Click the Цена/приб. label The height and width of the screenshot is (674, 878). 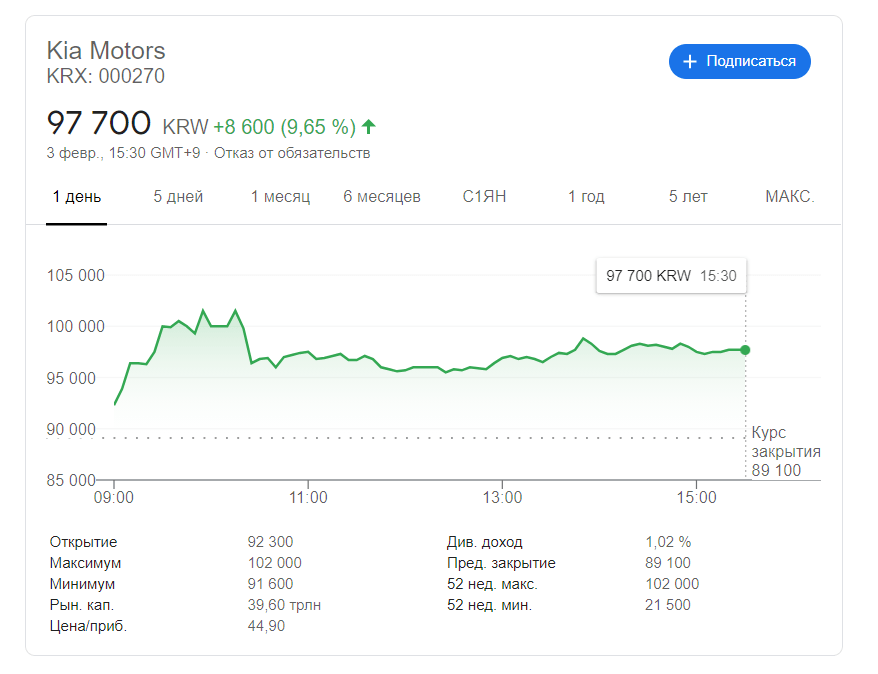point(88,626)
